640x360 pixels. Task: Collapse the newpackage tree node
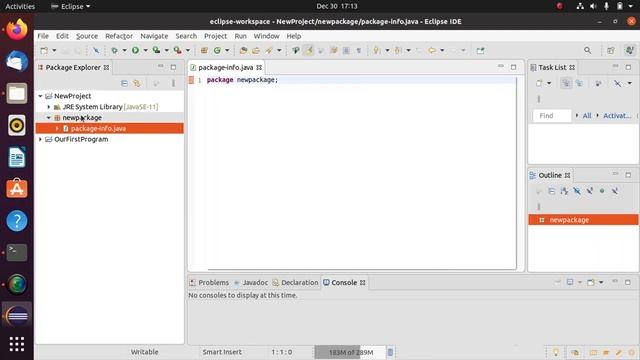click(49, 118)
